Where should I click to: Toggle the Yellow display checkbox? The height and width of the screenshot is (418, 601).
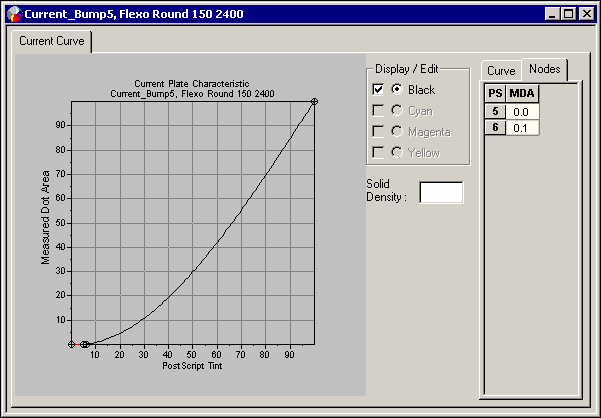click(378, 152)
